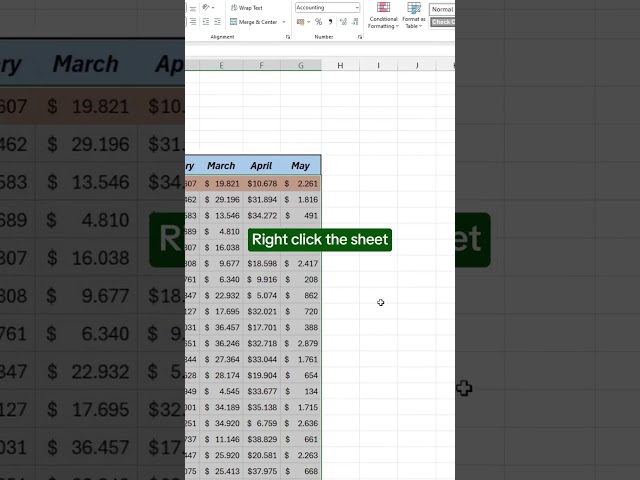Open the Orientation dropdown arrow
640x480 pixels.
213,8
